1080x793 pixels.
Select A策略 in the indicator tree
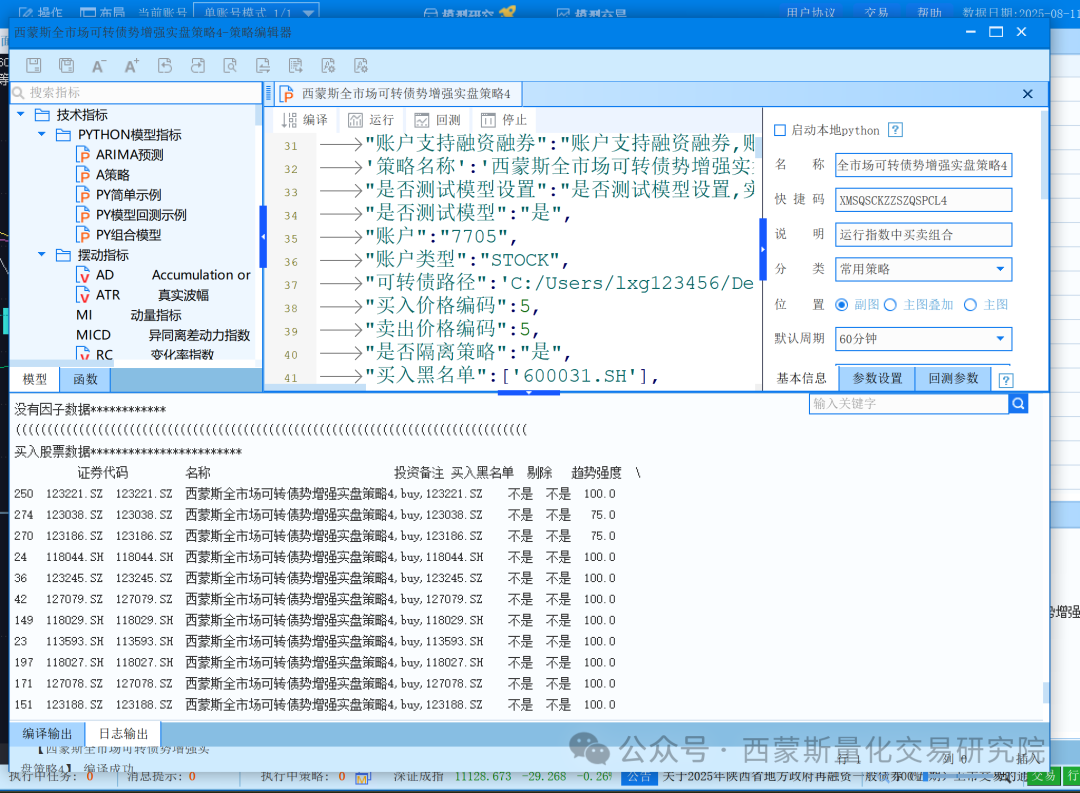tap(103, 175)
